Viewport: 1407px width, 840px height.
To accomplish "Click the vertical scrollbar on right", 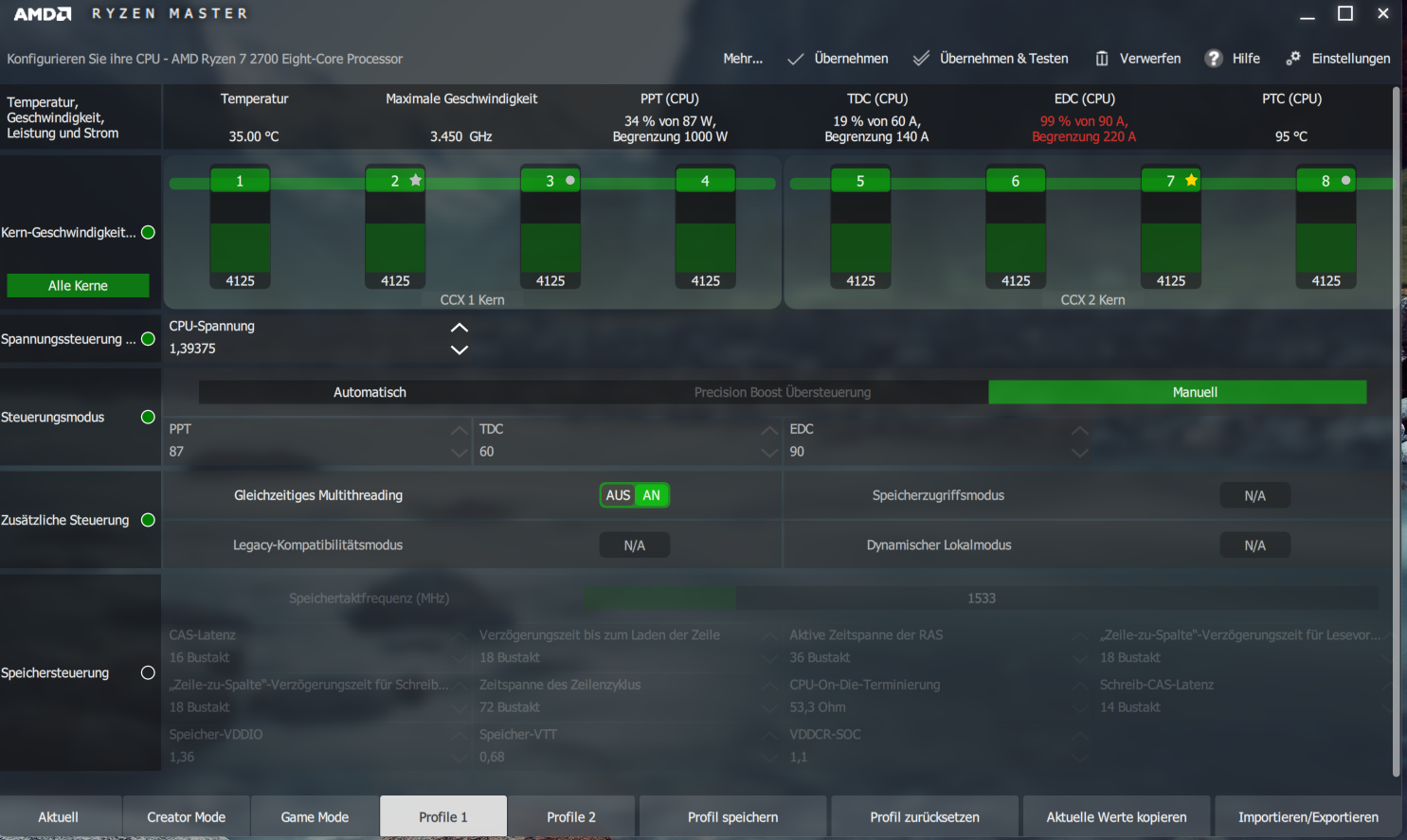I will click(x=1397, y=431).
